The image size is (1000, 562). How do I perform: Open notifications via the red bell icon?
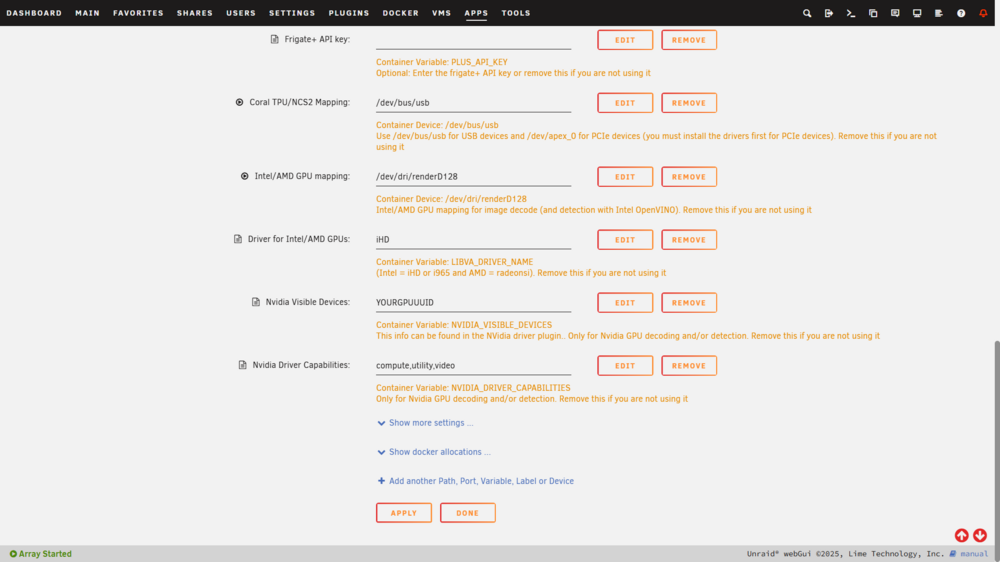(x=983, y=13)
